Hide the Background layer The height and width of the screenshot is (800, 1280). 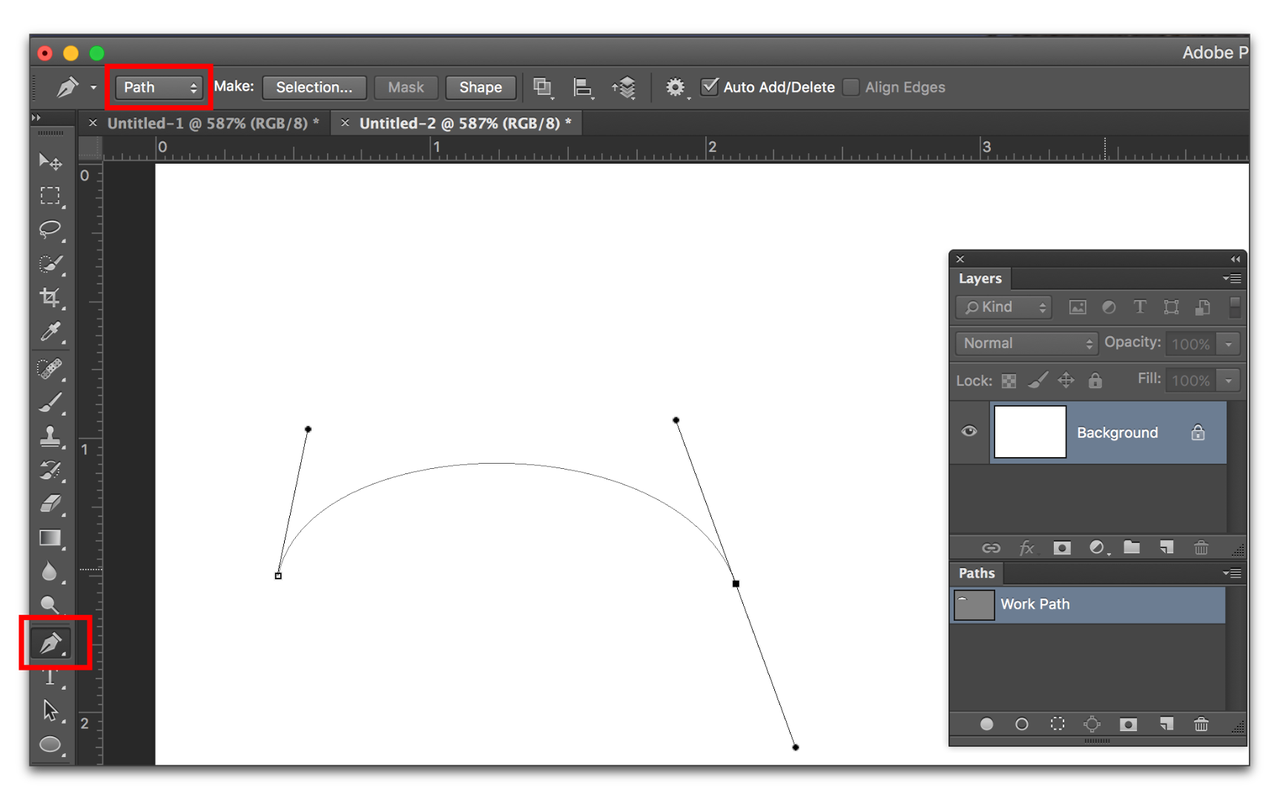967,431
